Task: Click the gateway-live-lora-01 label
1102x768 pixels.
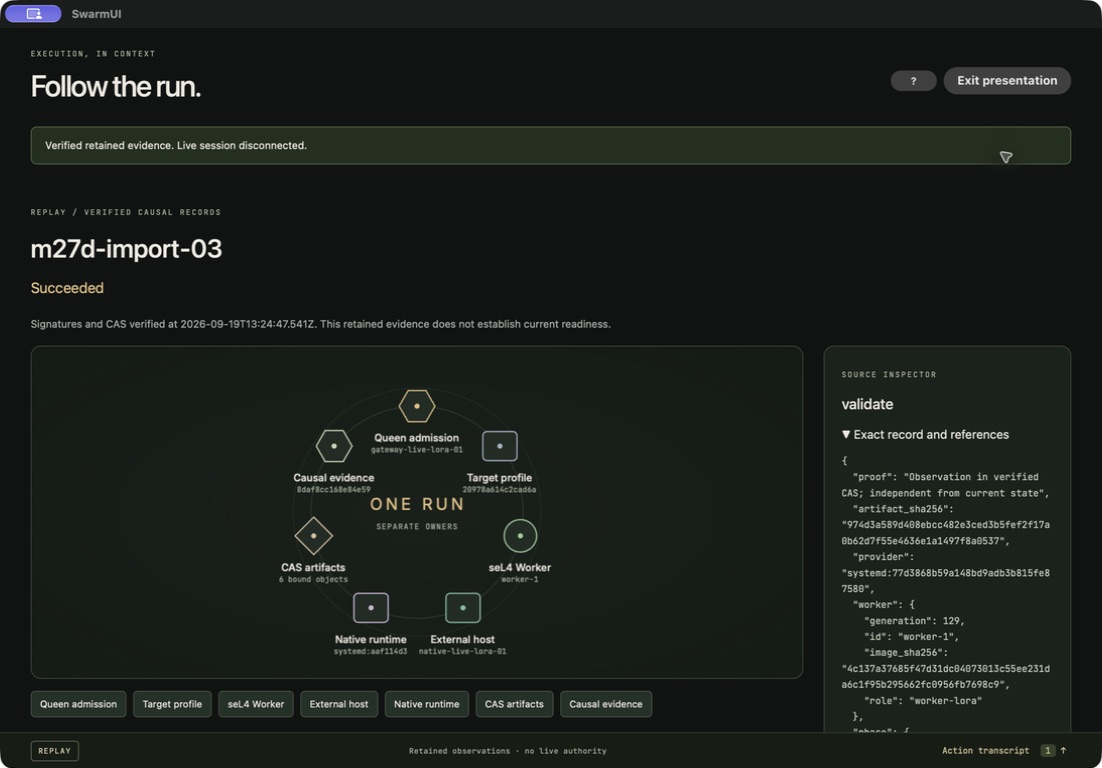Action: coord(417,450)
